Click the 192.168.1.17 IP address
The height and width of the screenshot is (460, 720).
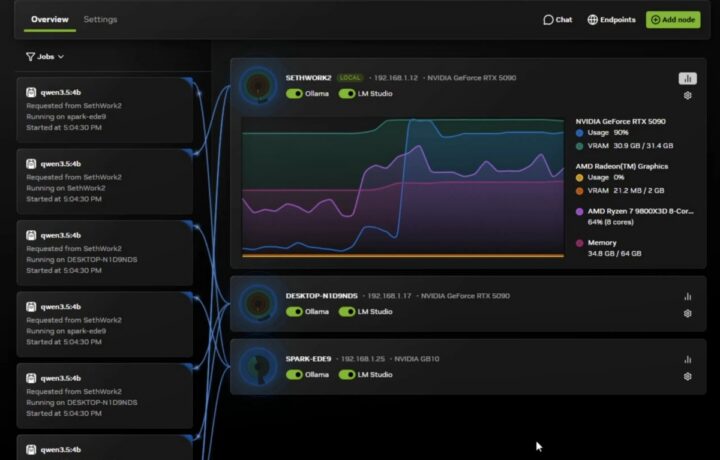389,296
